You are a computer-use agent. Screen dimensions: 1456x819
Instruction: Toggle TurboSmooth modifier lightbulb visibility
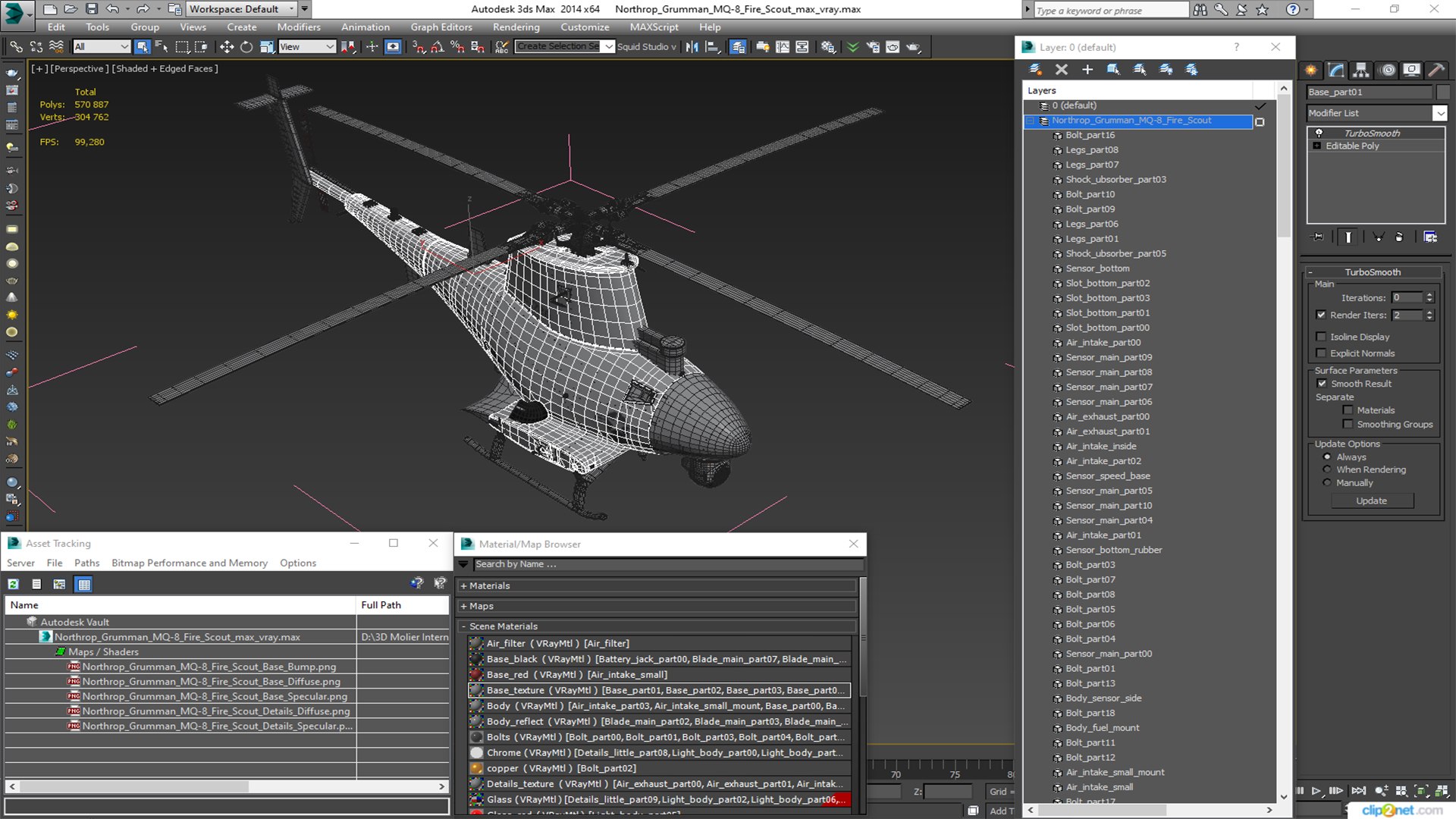coord(1319,133)
